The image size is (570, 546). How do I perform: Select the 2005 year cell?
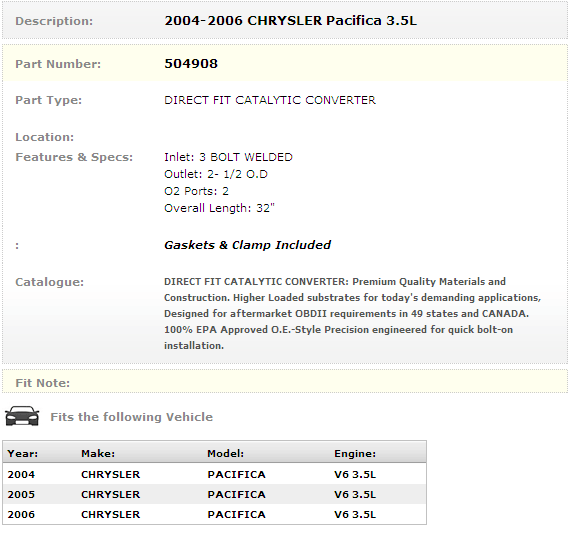tap(21, 494)
